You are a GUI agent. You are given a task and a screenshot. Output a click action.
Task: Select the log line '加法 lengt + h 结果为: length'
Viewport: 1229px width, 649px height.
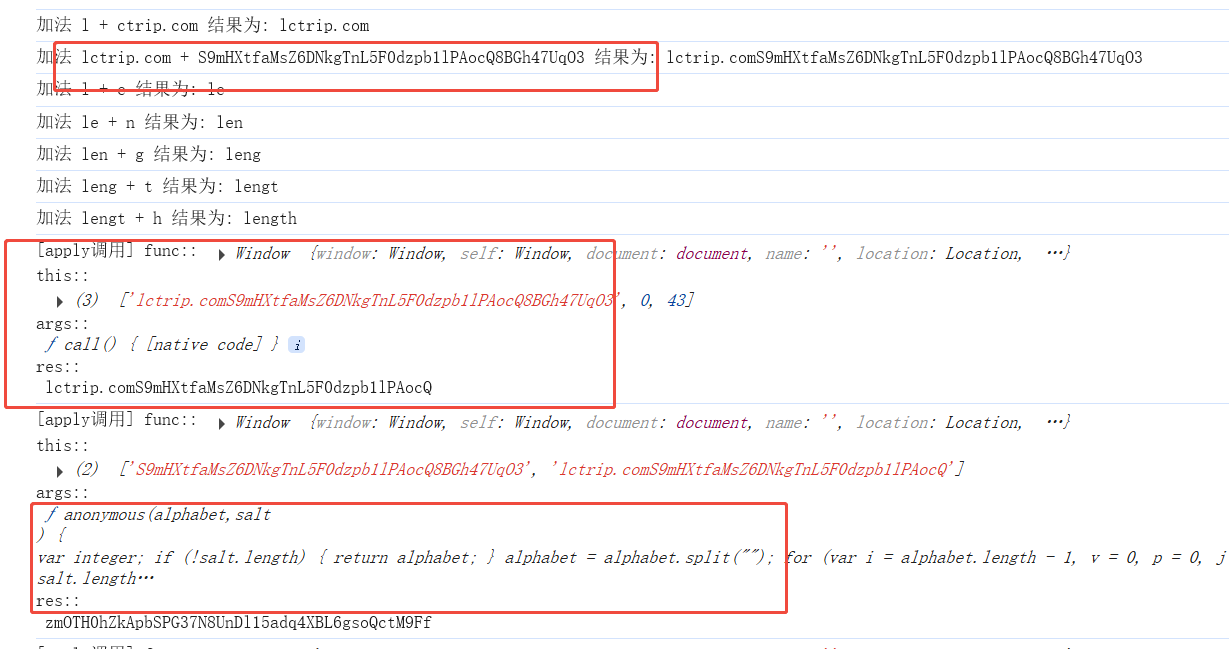(x=167, y=218)
